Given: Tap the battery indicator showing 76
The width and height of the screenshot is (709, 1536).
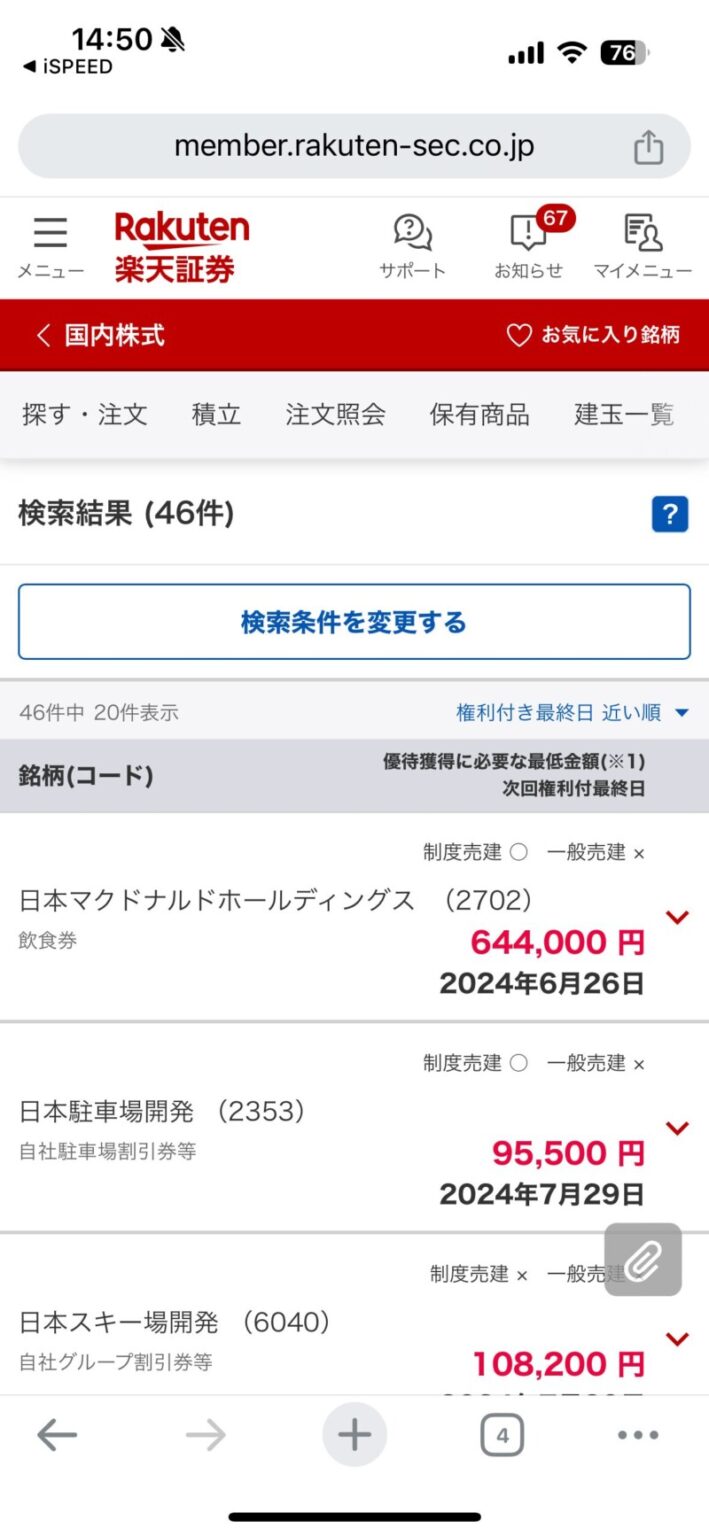Looking at the screenshot, I should point(628,50).
